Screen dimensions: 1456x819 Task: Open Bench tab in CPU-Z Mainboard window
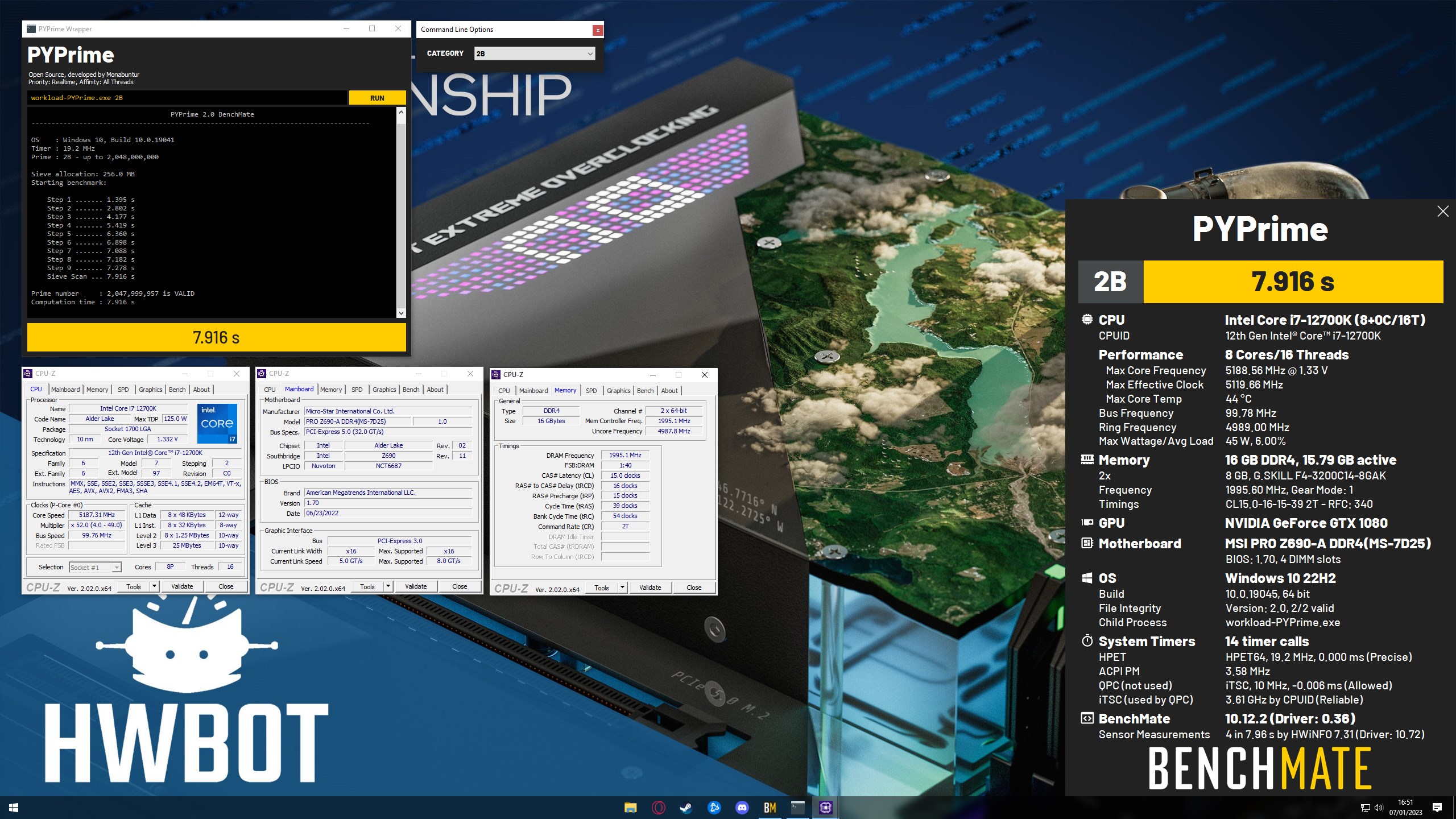[411, 390]
